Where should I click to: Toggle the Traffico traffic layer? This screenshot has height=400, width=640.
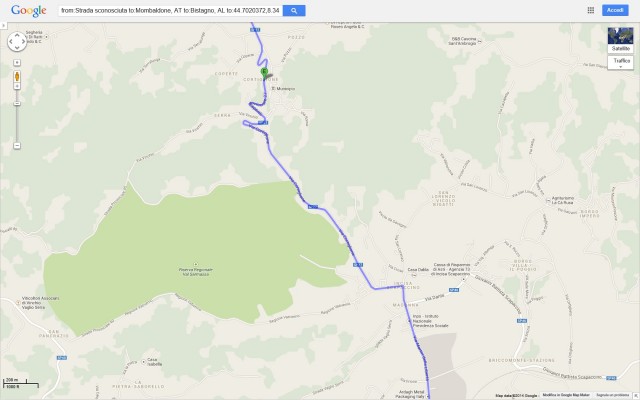pos(621,60)
